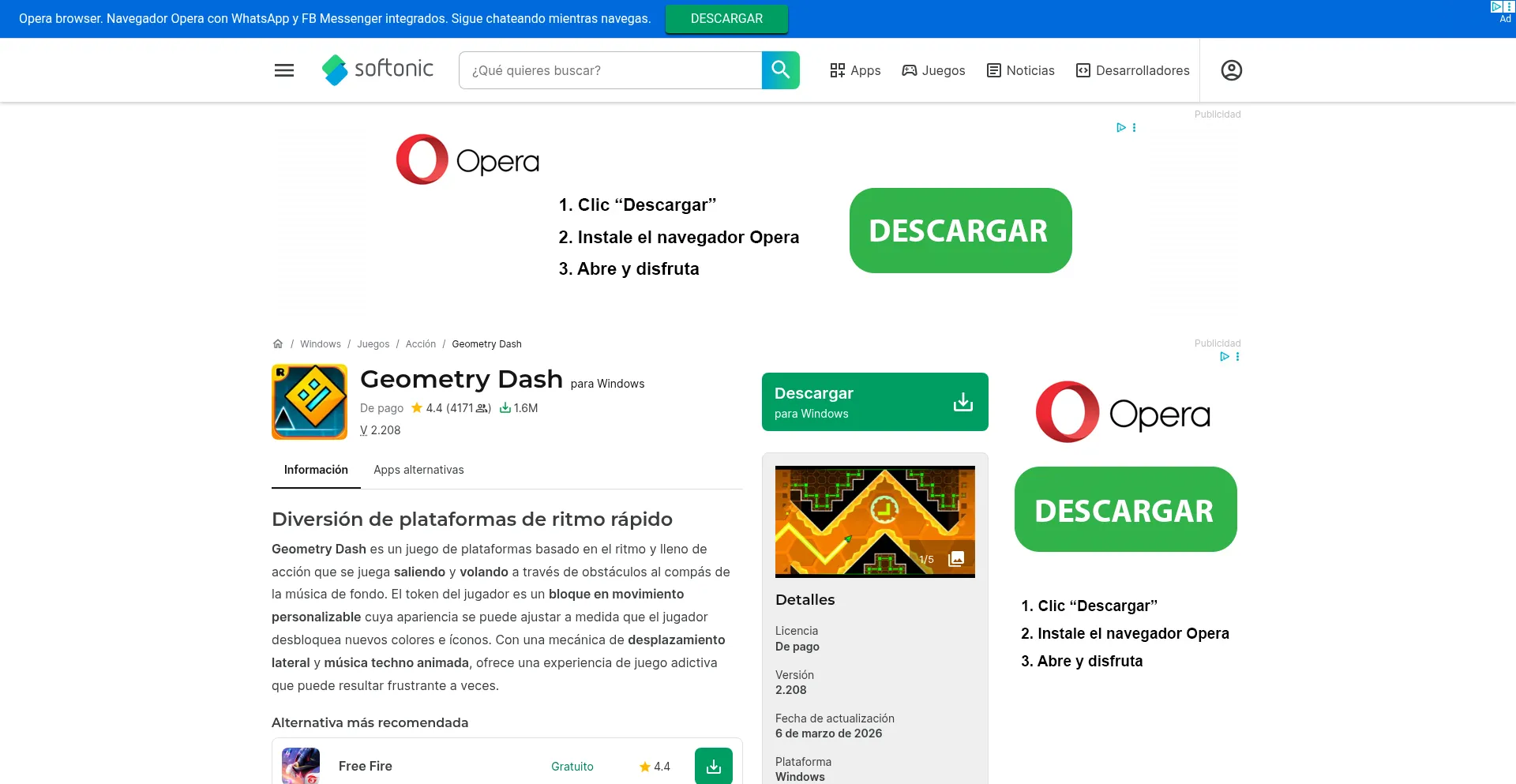Click the 'De pago' license value in Detalles

pos(797,647)
